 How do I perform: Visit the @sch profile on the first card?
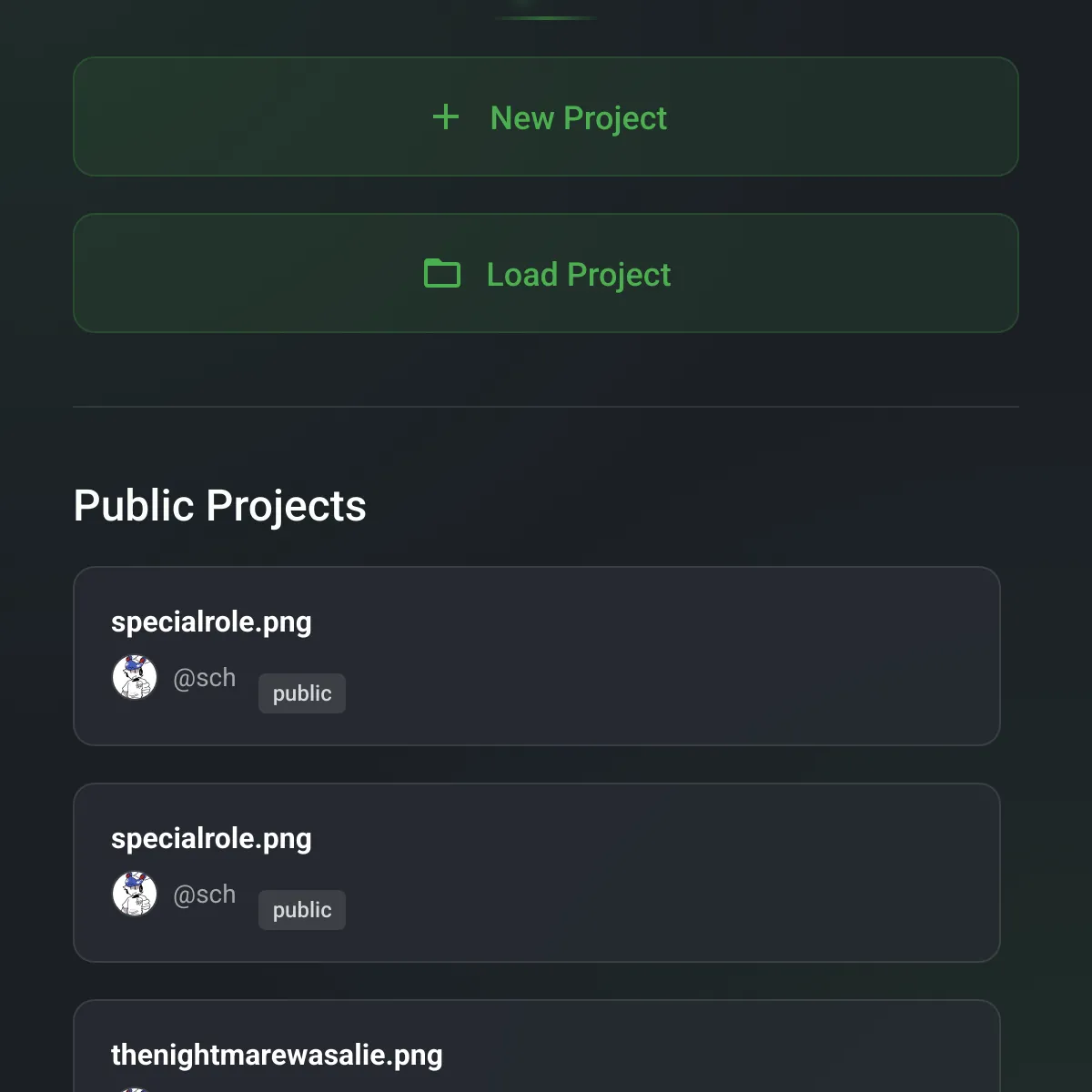204,678
